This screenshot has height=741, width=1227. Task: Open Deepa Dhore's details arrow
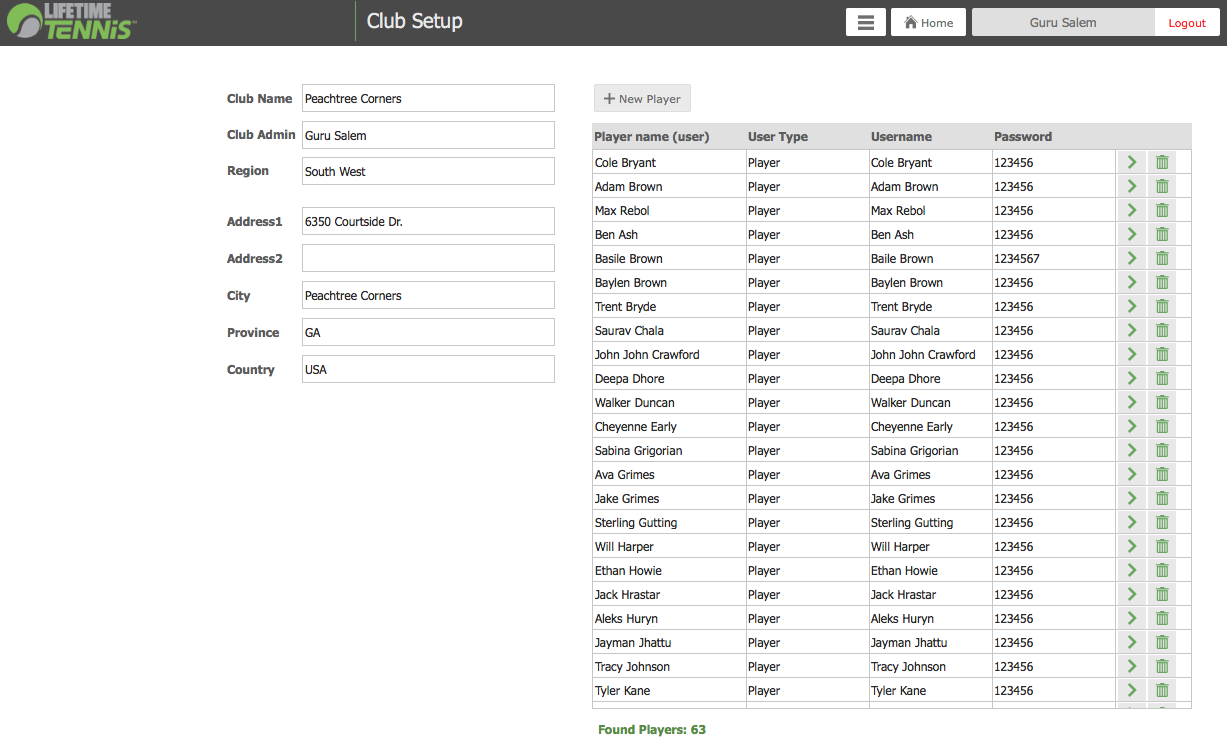(x=1132, y=378)
